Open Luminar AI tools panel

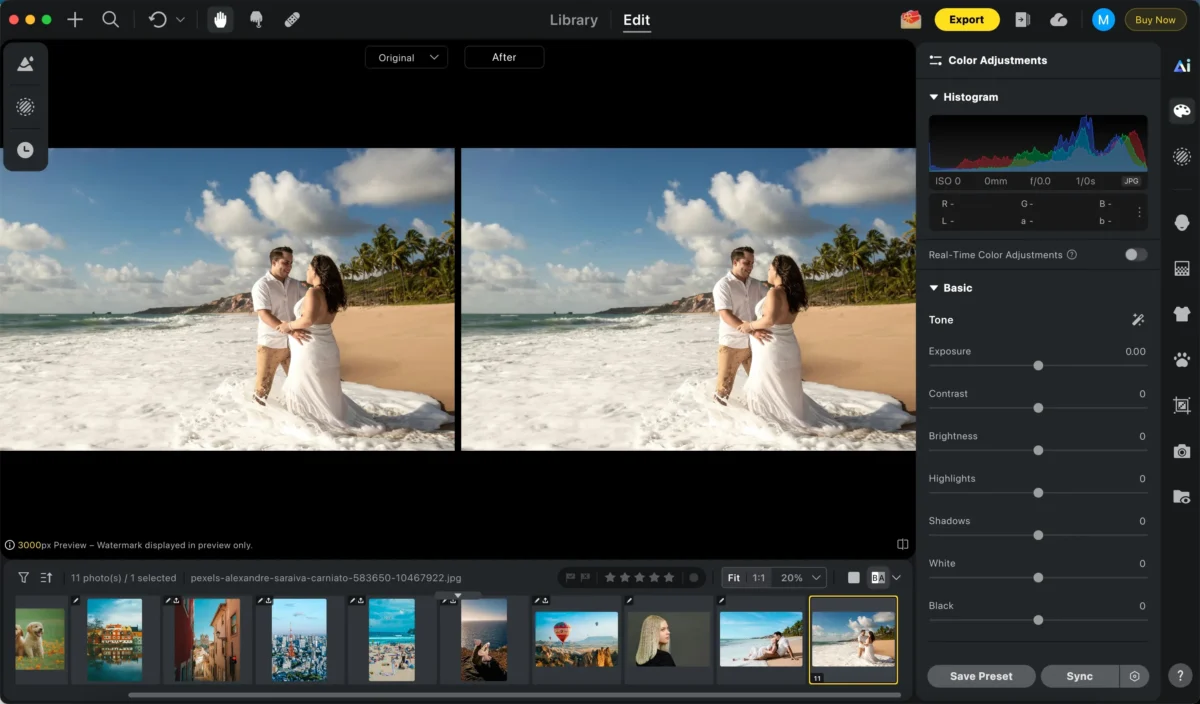click(x=1182, y=63)
